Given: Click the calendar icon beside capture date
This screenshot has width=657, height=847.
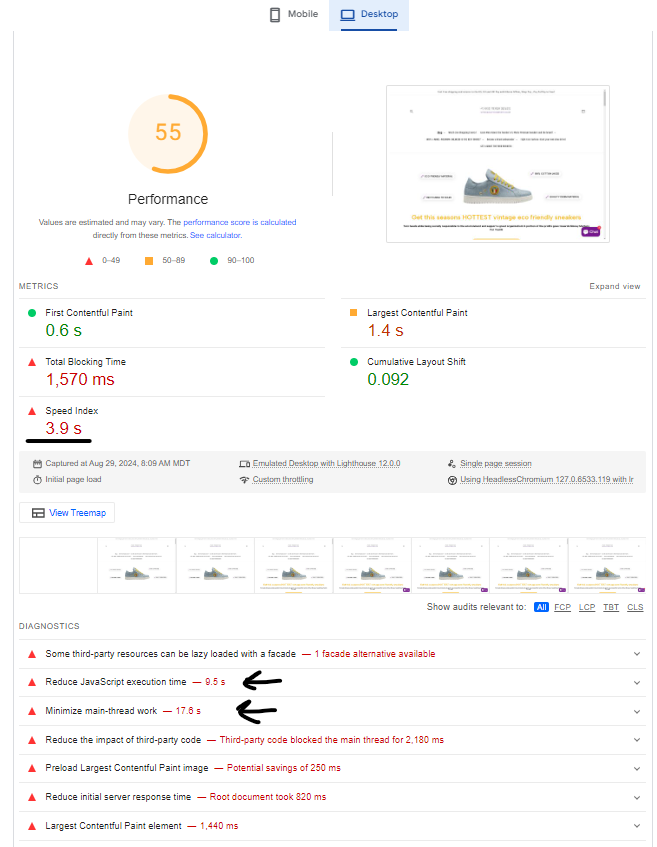Looking at the screenshot, I should point(37,464).
